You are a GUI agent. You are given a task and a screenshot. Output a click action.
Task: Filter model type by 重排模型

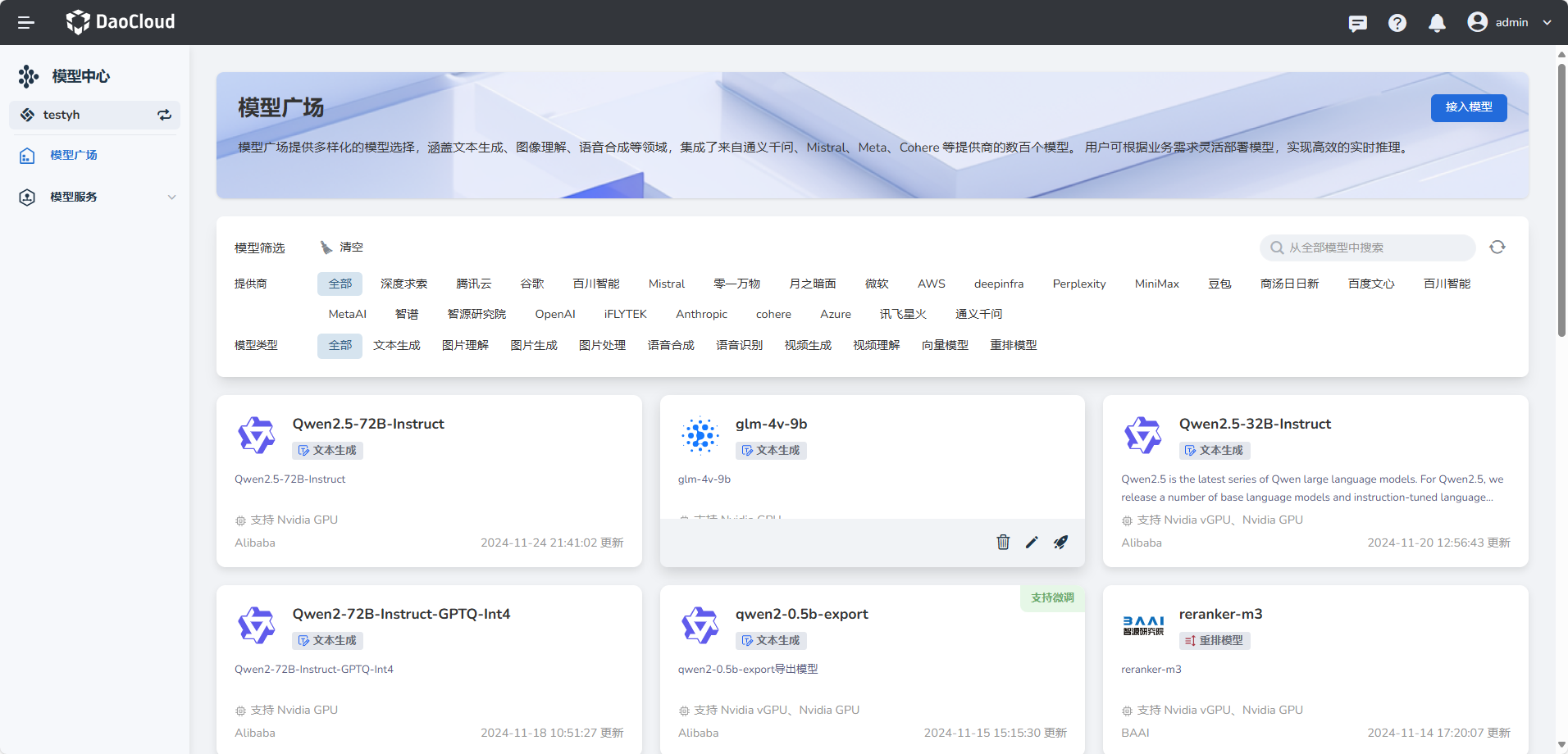point(1013,345)
